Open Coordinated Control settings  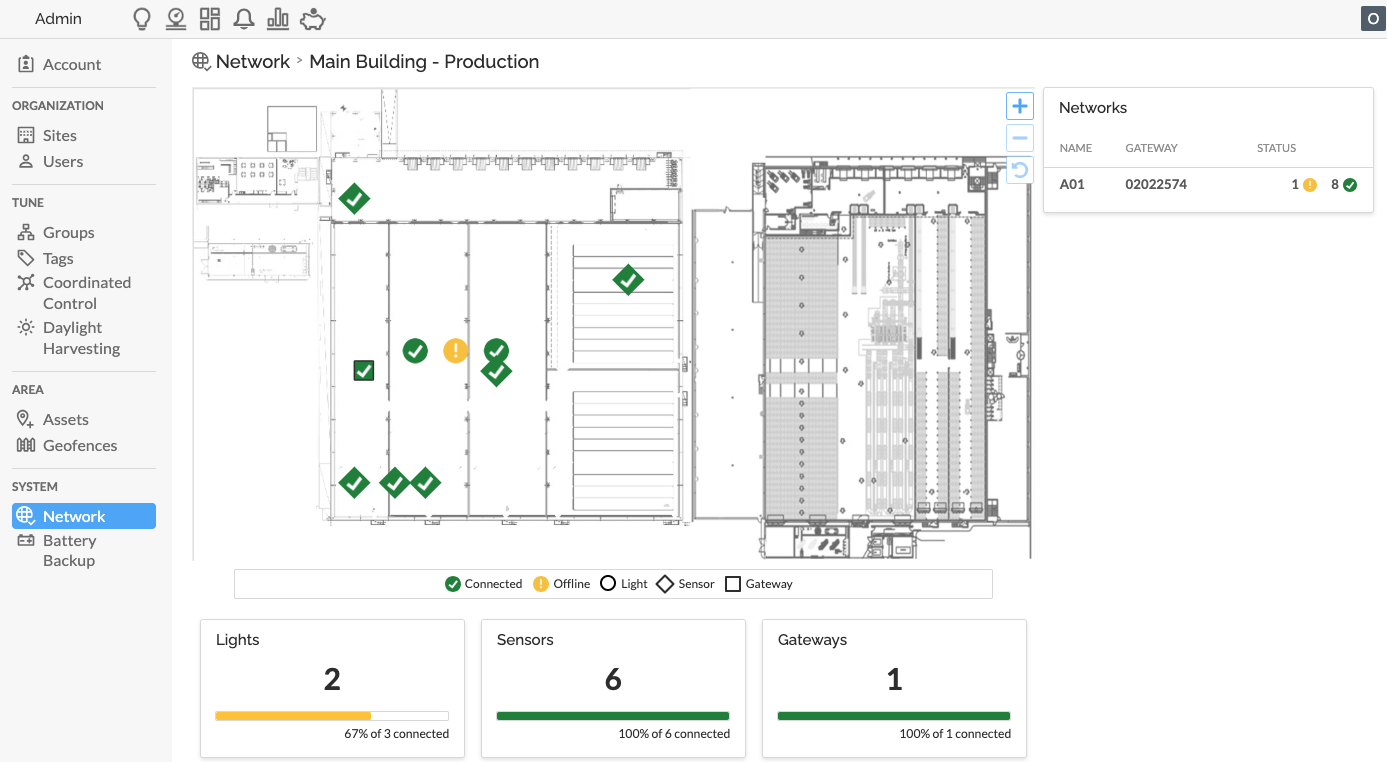click(x=86, y=293)
